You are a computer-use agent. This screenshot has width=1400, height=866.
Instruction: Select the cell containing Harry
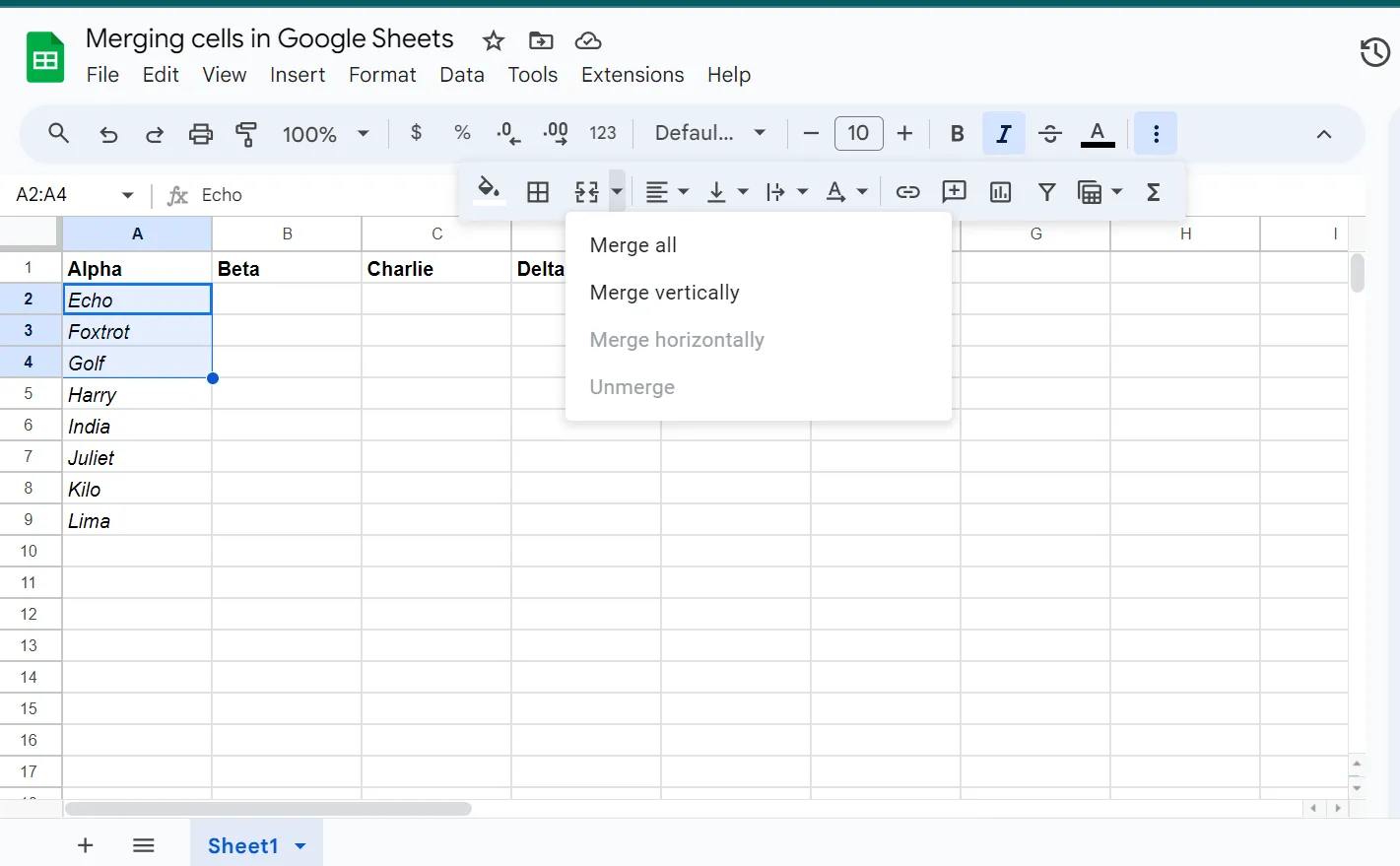click(x=137, y=394)
